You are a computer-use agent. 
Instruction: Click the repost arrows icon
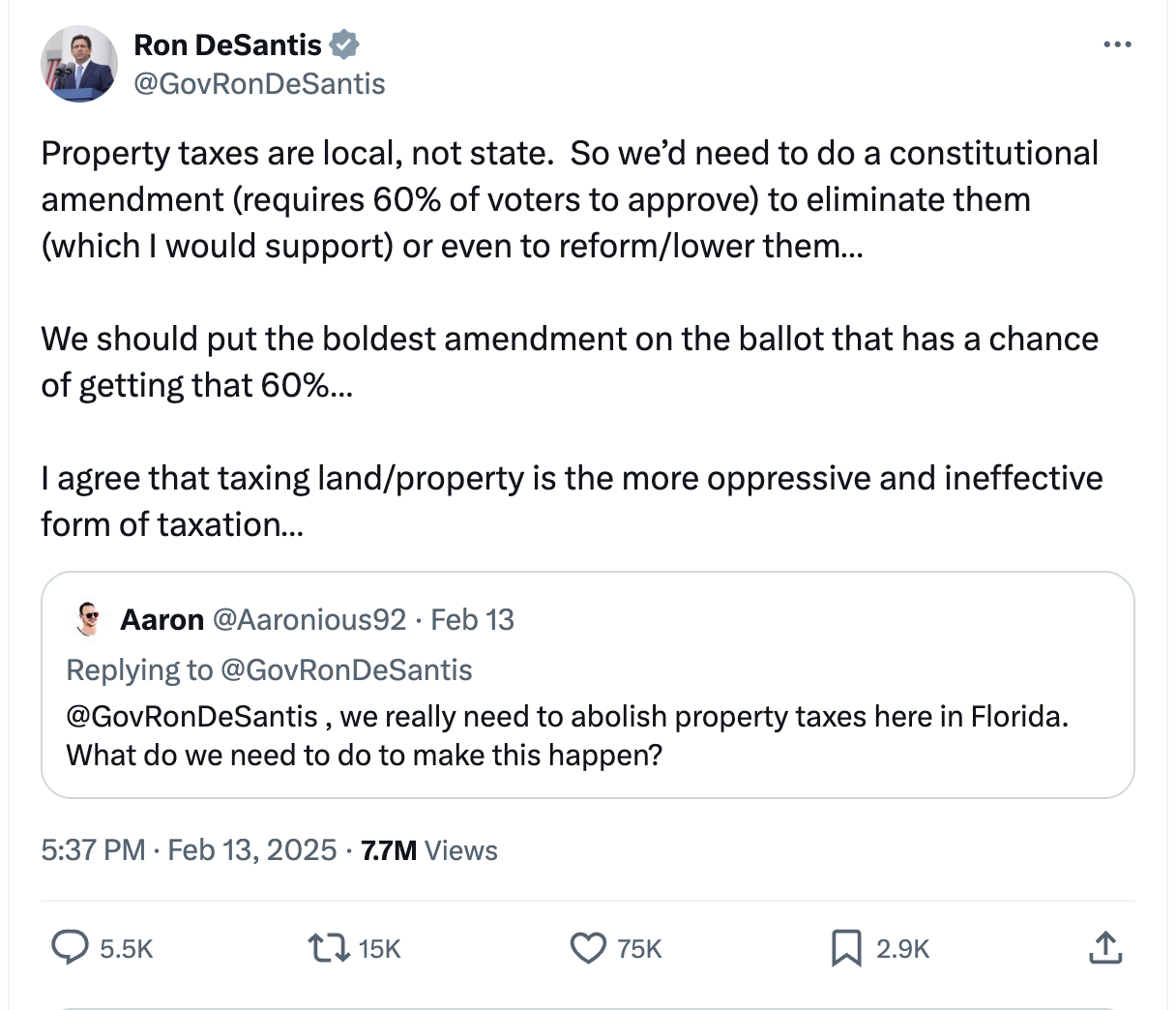[329, 948]
